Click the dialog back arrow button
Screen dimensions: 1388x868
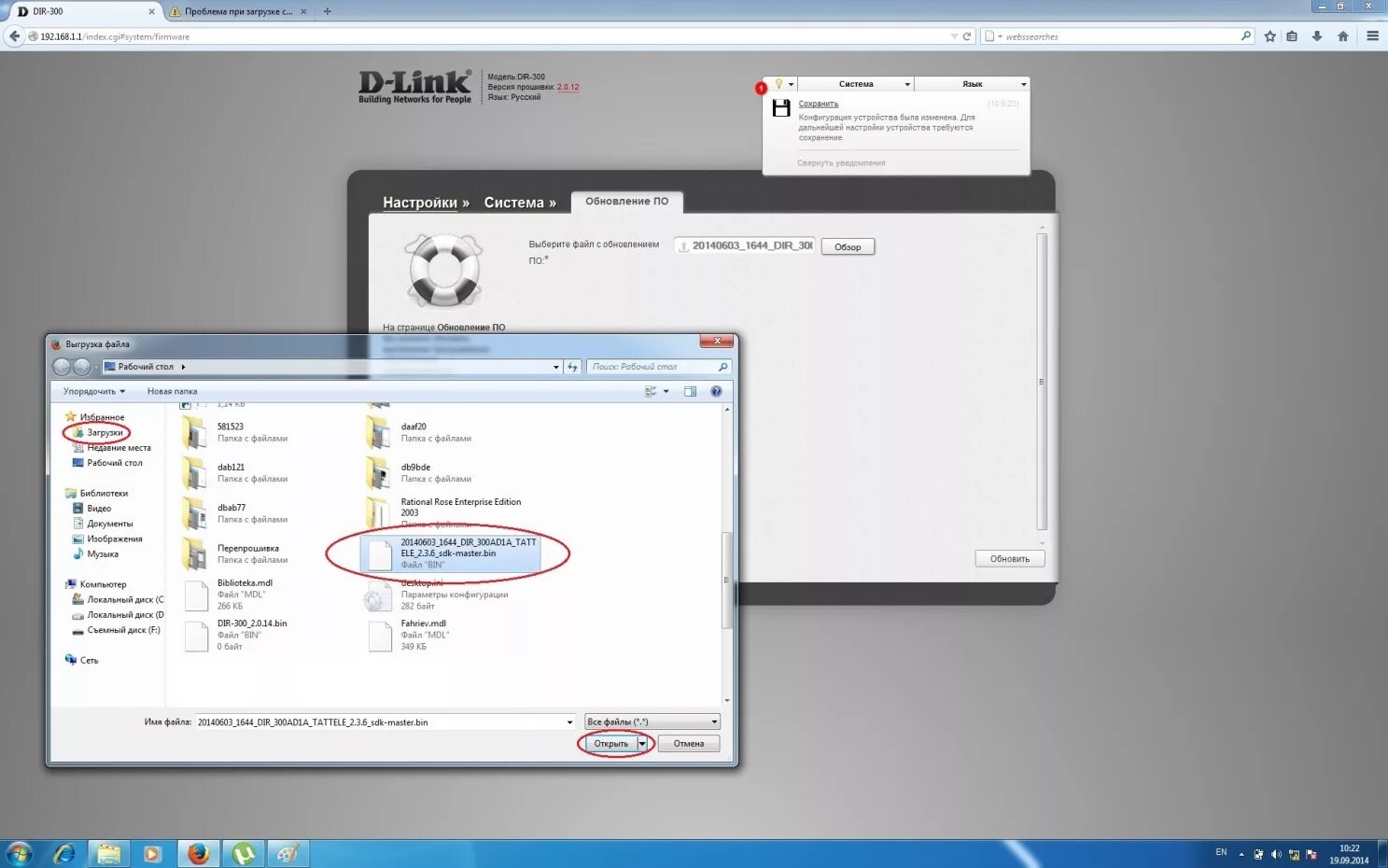[62, 367]
